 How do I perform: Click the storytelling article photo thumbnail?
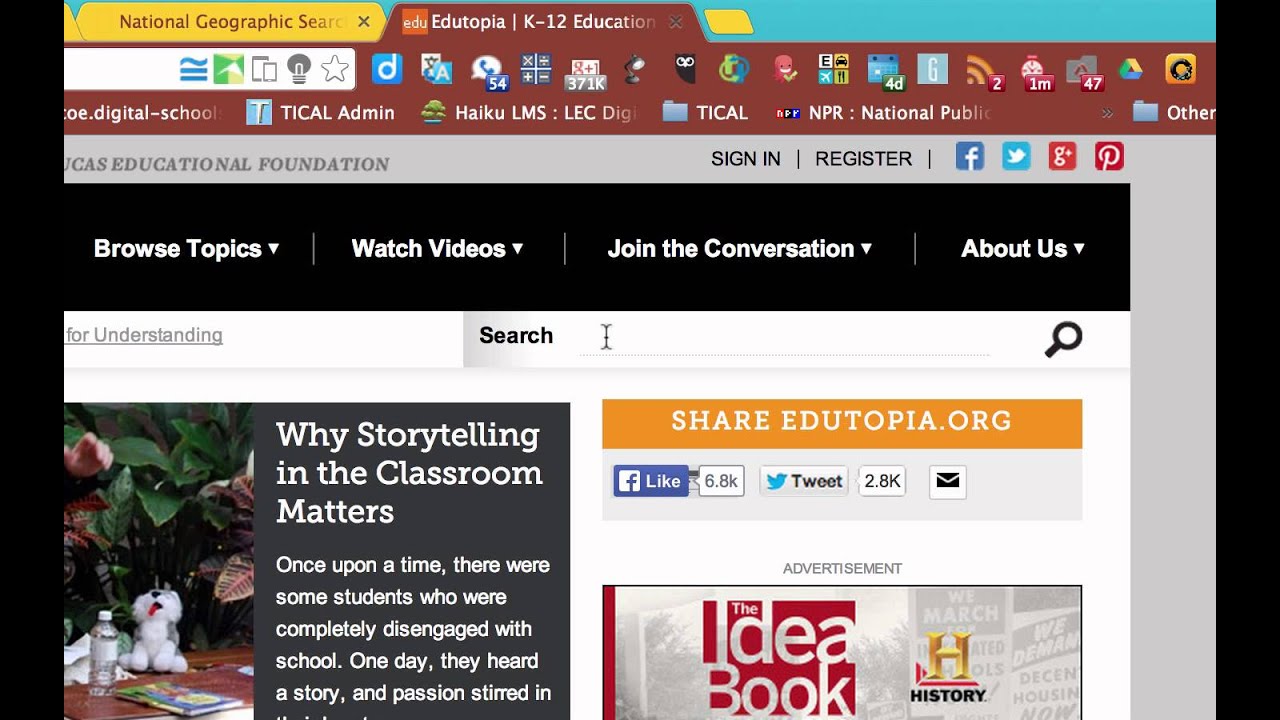(x=159, y=561)
